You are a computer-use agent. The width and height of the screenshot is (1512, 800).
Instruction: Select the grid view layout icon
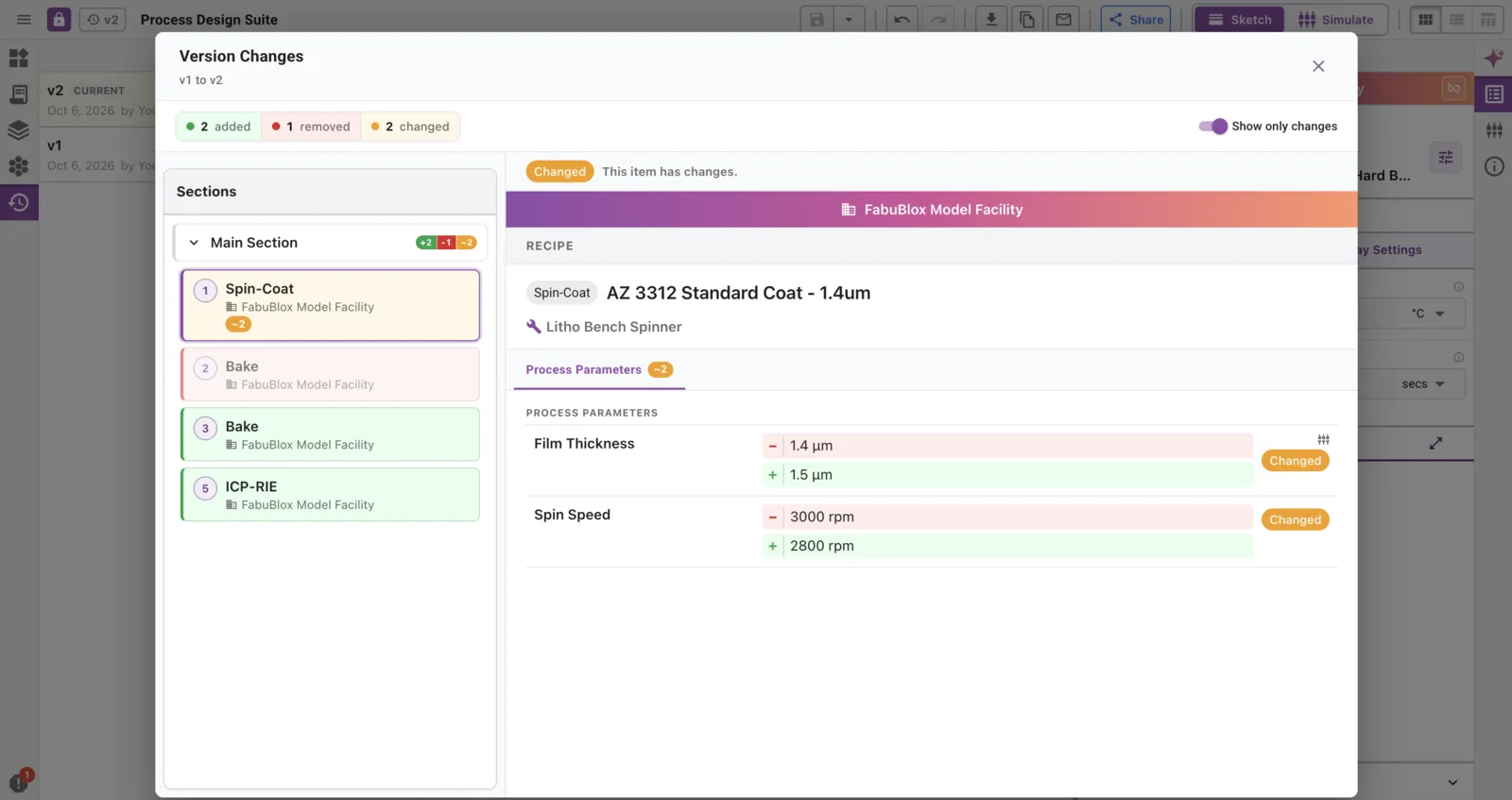coord(1426,19)
